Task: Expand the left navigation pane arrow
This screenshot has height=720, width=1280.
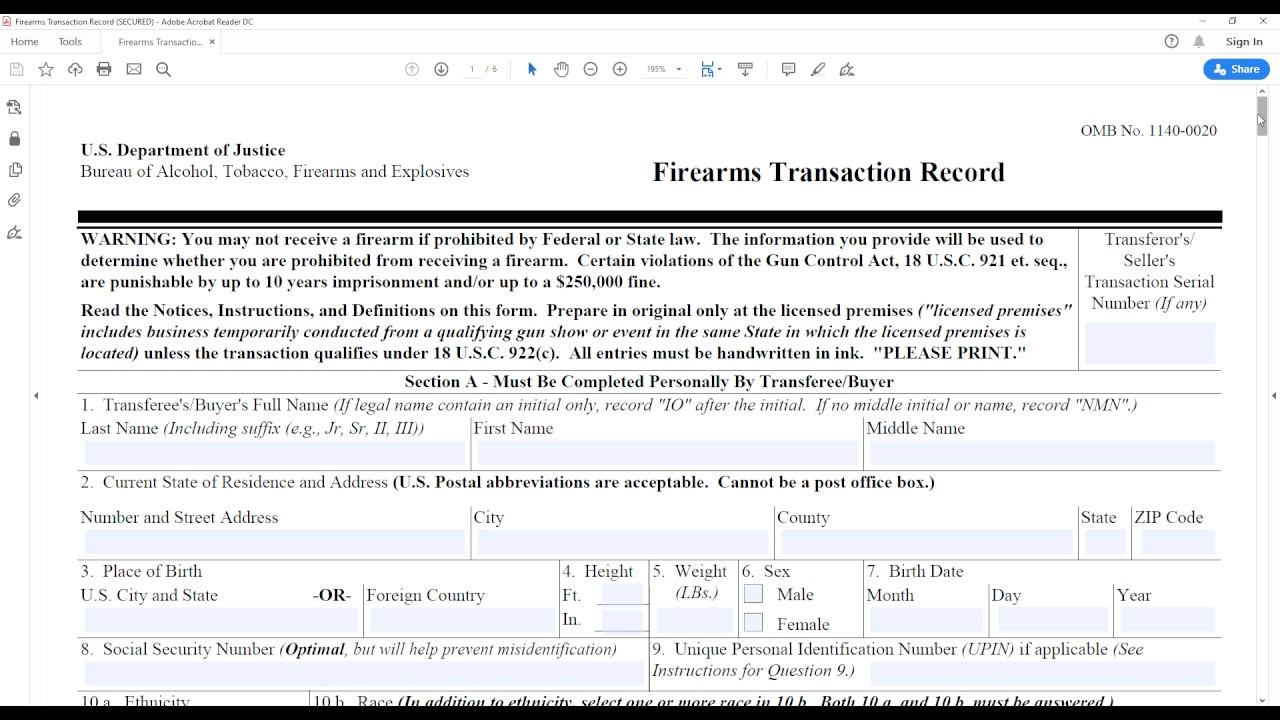Action: pyautogui.click(x=36, y=396)
